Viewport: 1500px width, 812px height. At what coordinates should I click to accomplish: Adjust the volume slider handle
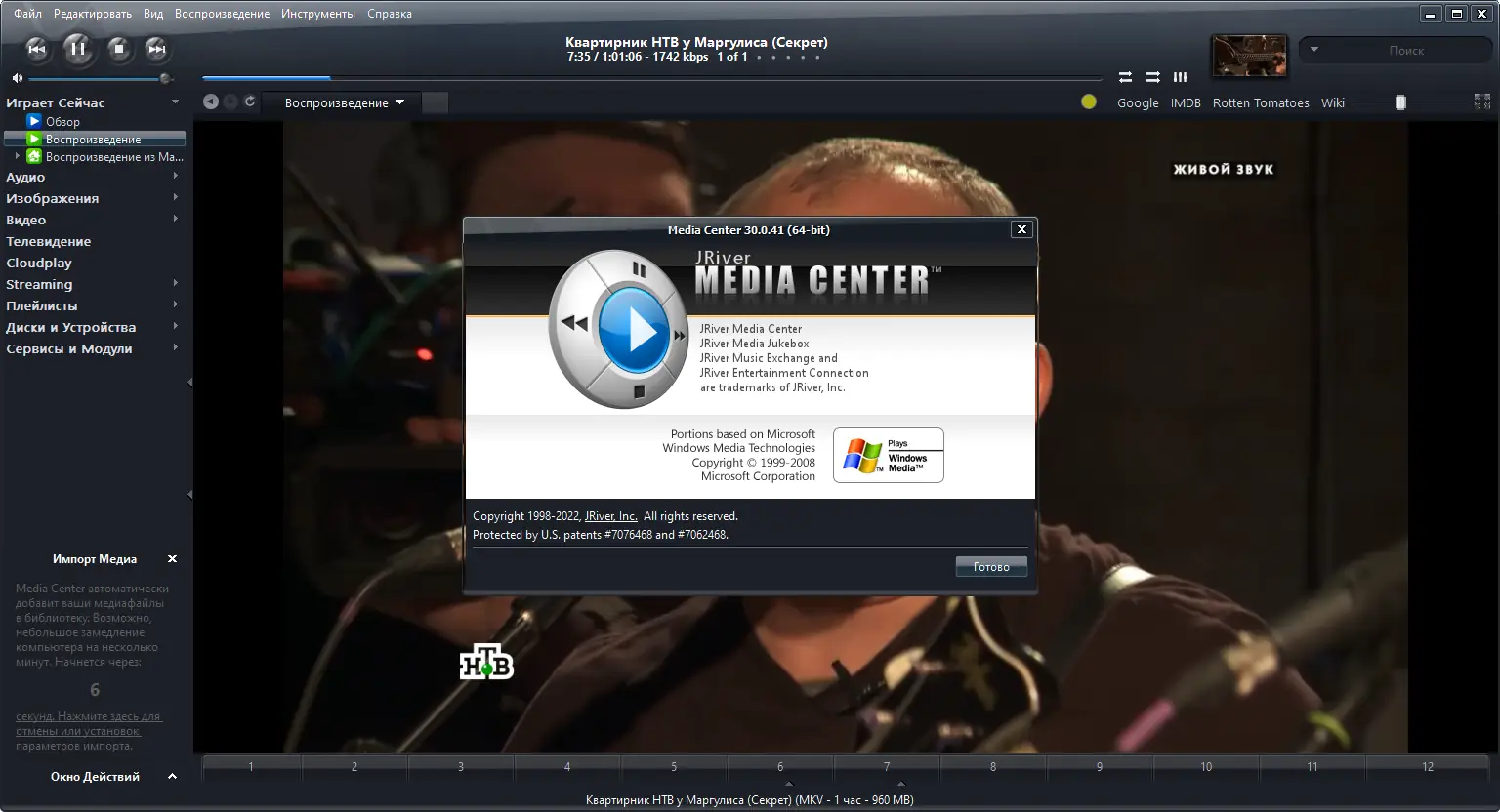165,78
